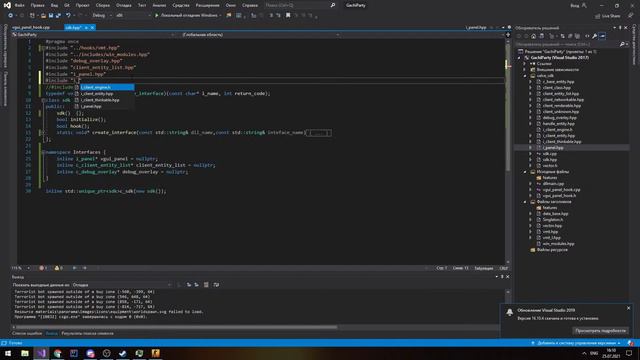This screenshot has width=640, height=360.
Task: Select c_base_entity.hpp in Solution Explorer
Action: 558,82
